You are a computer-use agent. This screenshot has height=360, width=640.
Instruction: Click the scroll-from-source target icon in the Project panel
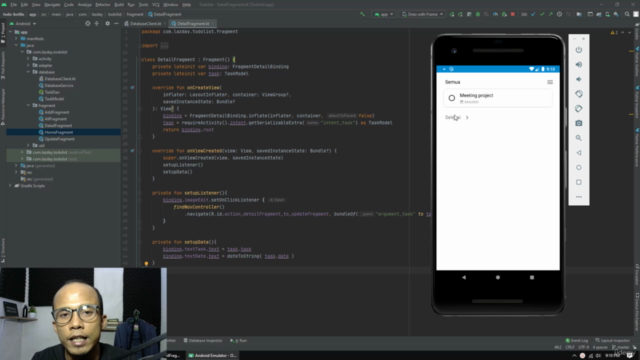coord(88,24)
